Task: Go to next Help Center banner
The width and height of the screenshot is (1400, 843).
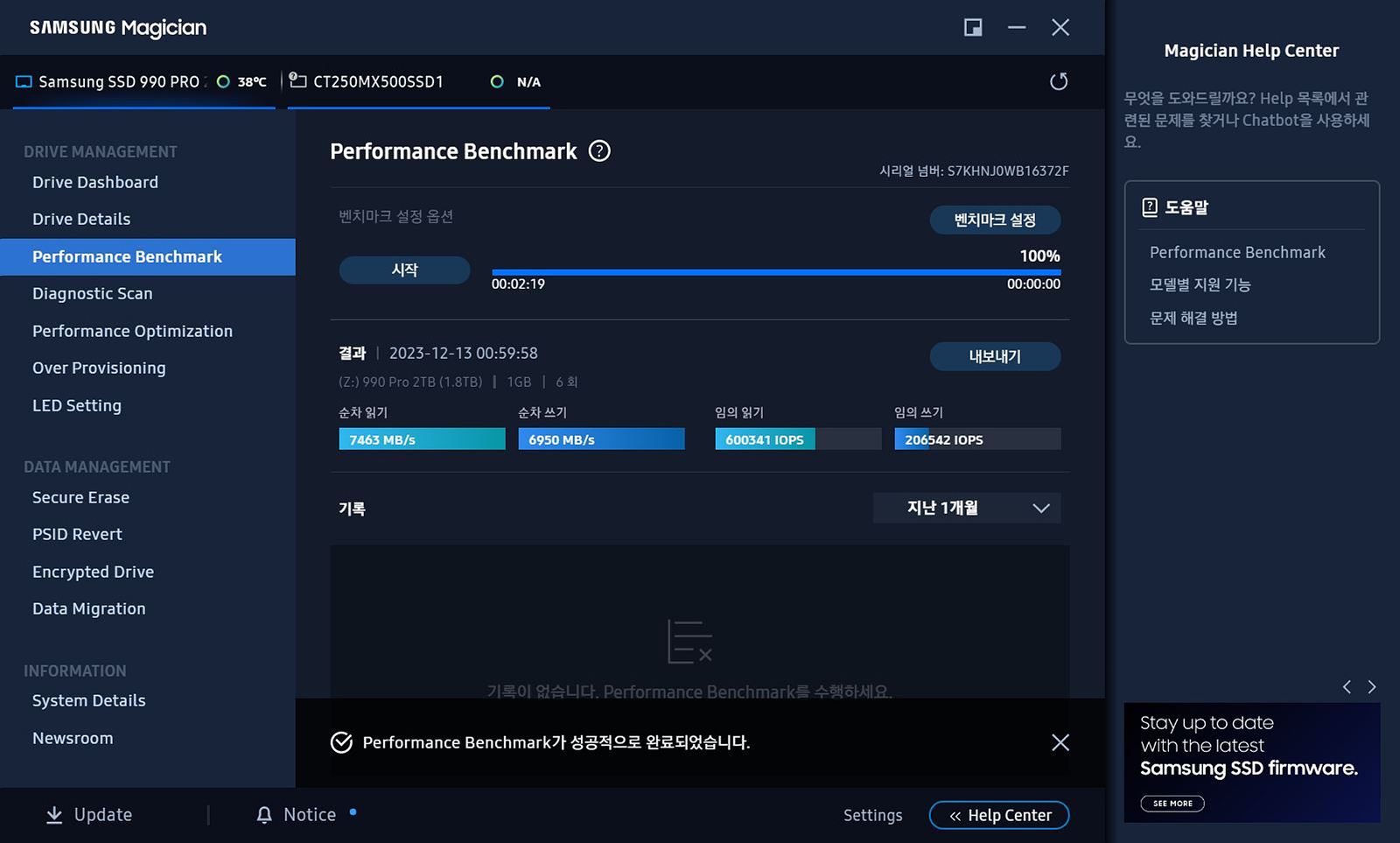Action: point(1372,687)
